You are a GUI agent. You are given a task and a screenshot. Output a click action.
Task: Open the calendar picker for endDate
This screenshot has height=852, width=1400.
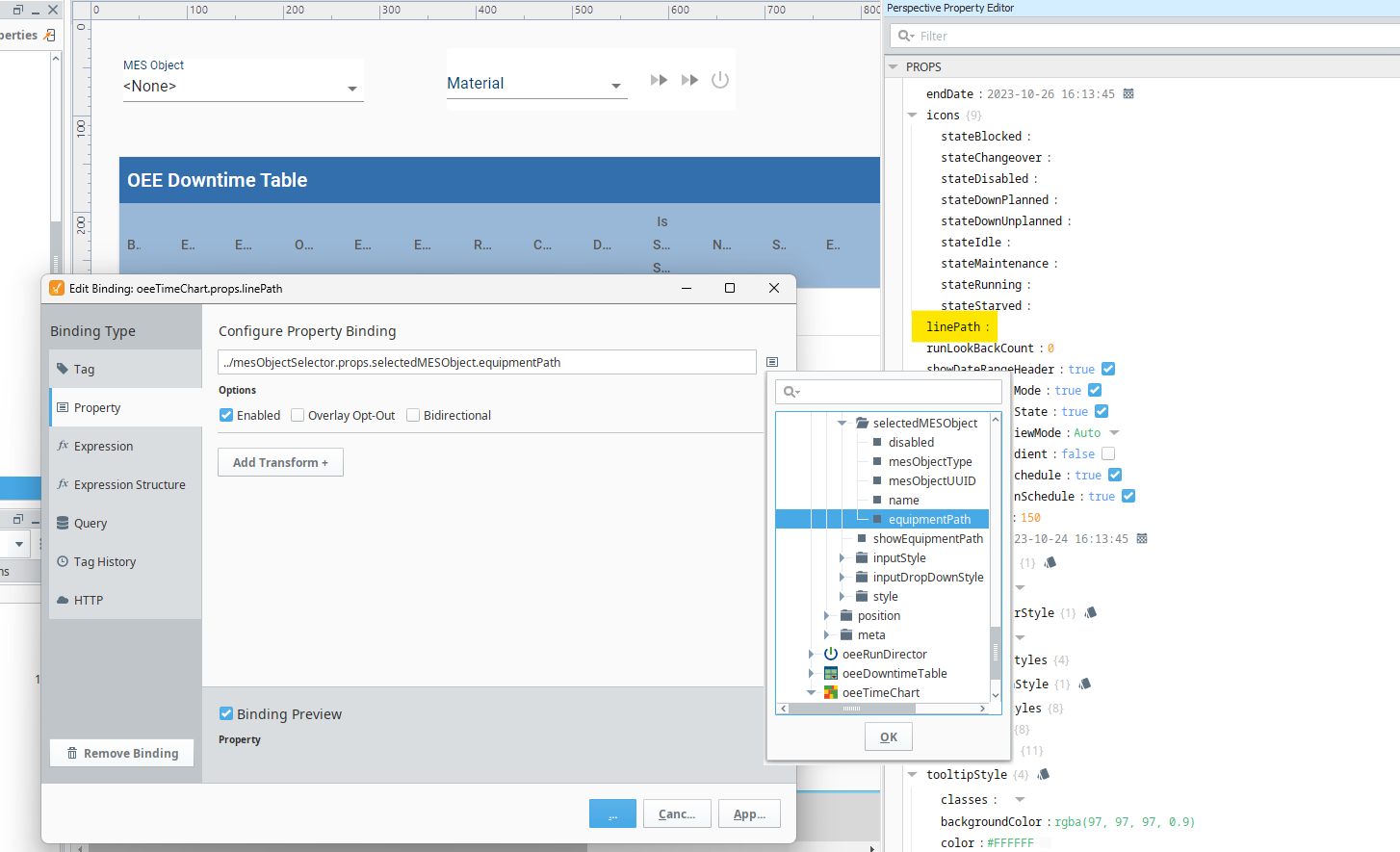(1128, 94)
